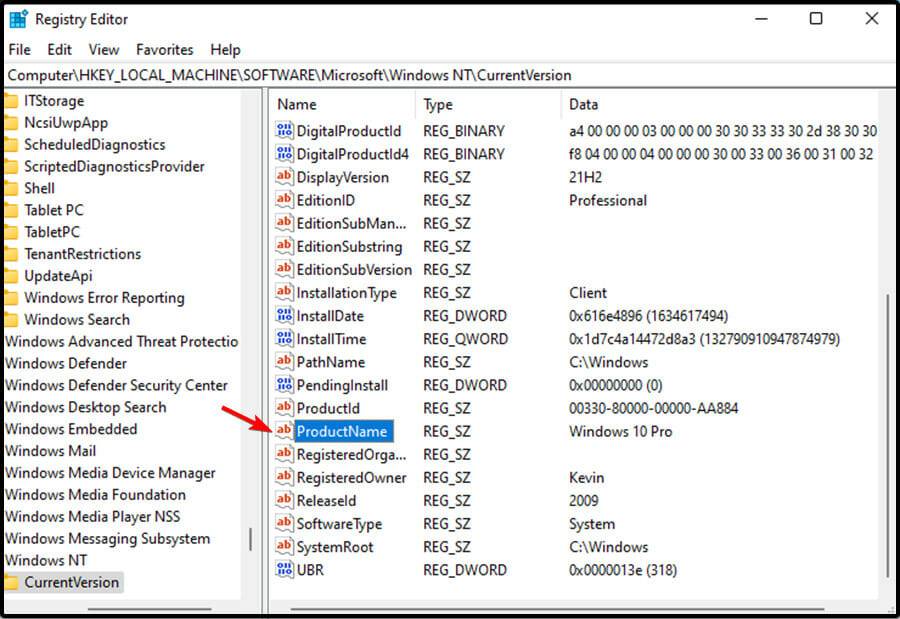900x619 pixels.
Task: Sort values by the Type column header
Action: (x=488, y=105)
